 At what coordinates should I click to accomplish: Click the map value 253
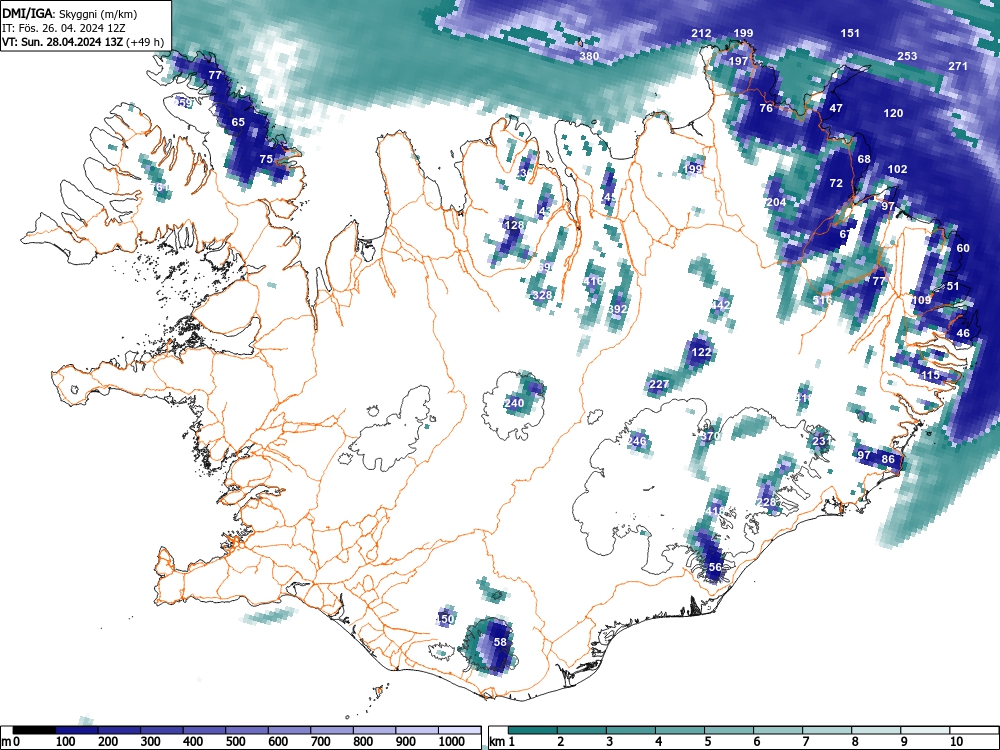pyautogui.click(x=907, y=56)
